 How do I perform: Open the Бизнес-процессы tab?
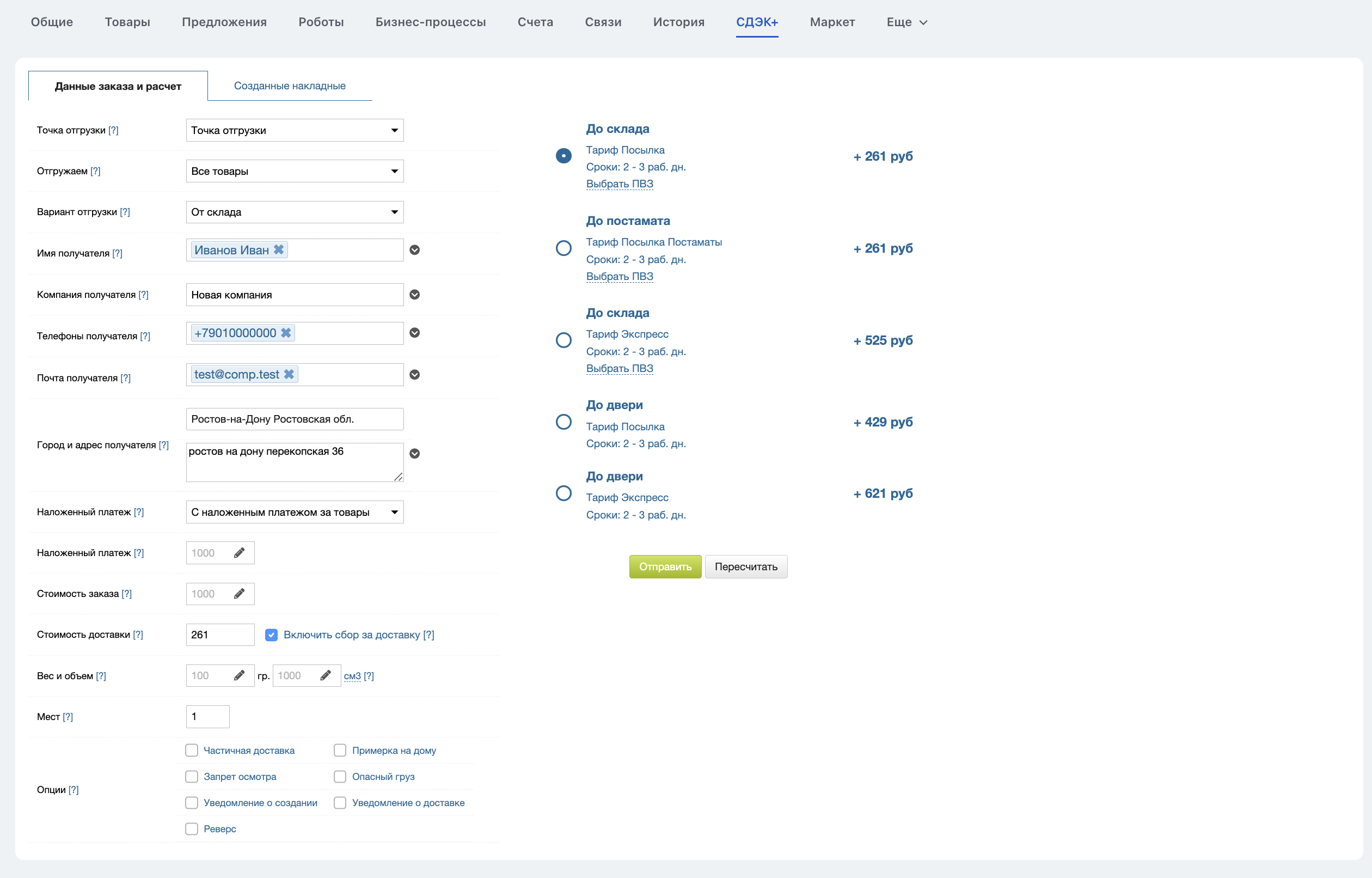tap(430, 22)
